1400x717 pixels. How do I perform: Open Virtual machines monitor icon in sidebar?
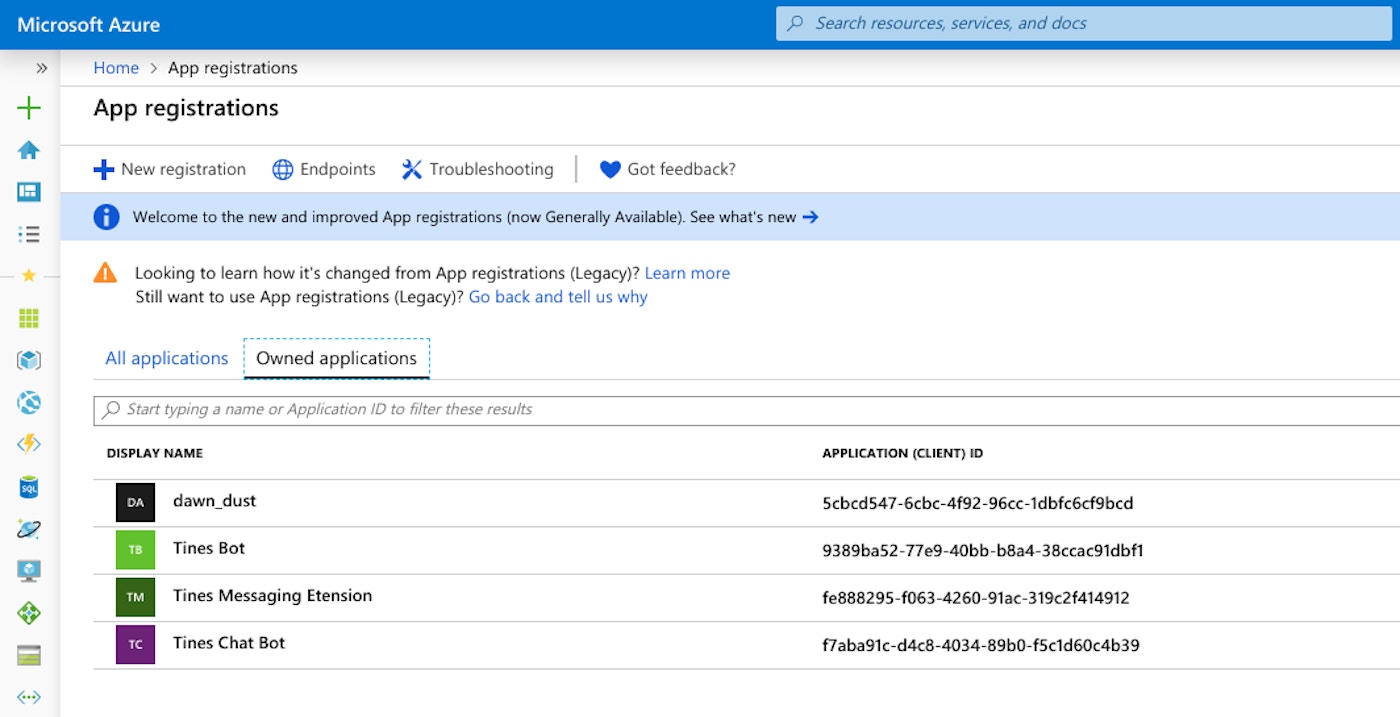pyautogui.click(x=29, y=571)
